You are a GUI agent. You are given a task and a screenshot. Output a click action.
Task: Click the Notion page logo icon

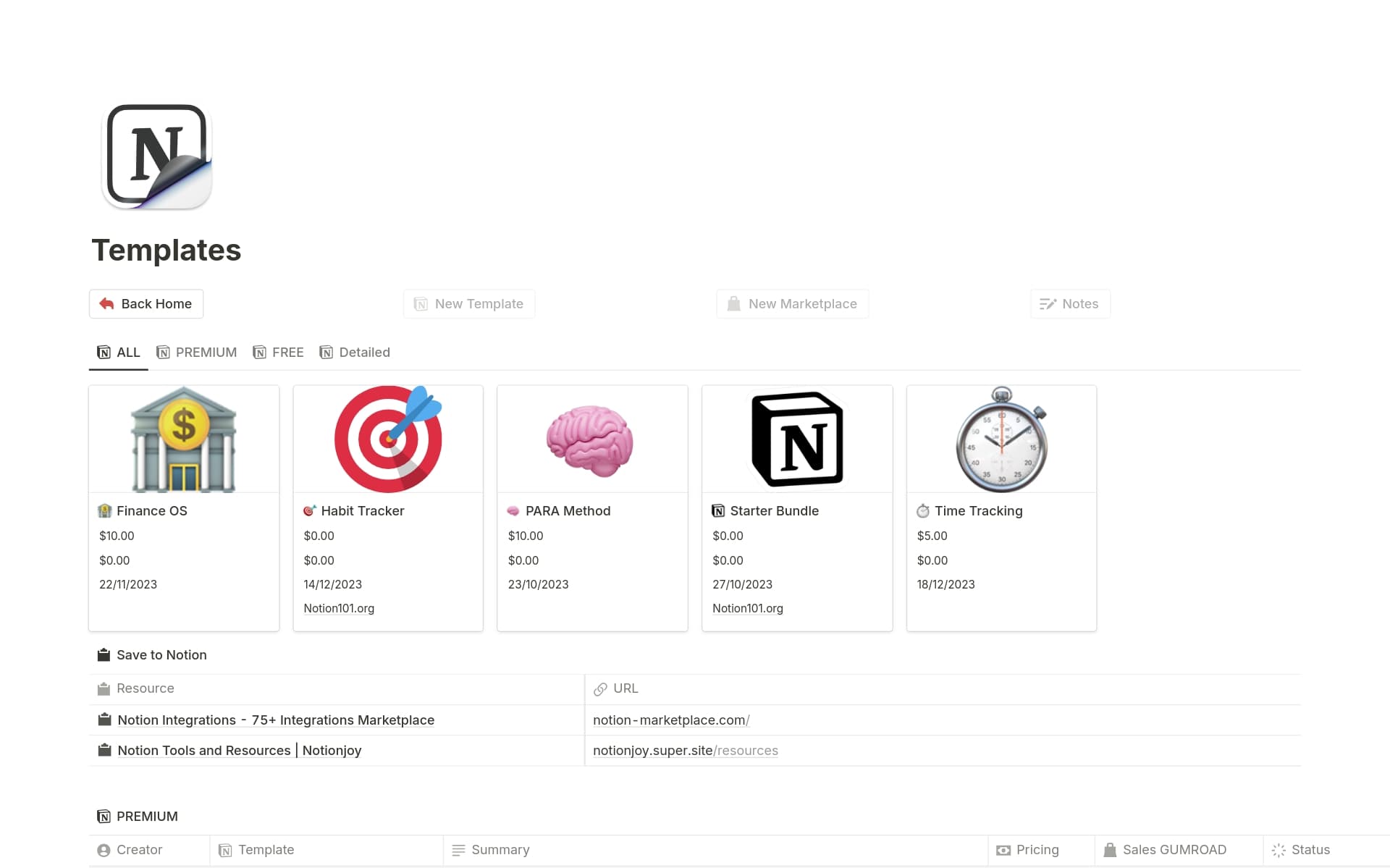pyautogui.click(x=157, y=156)
